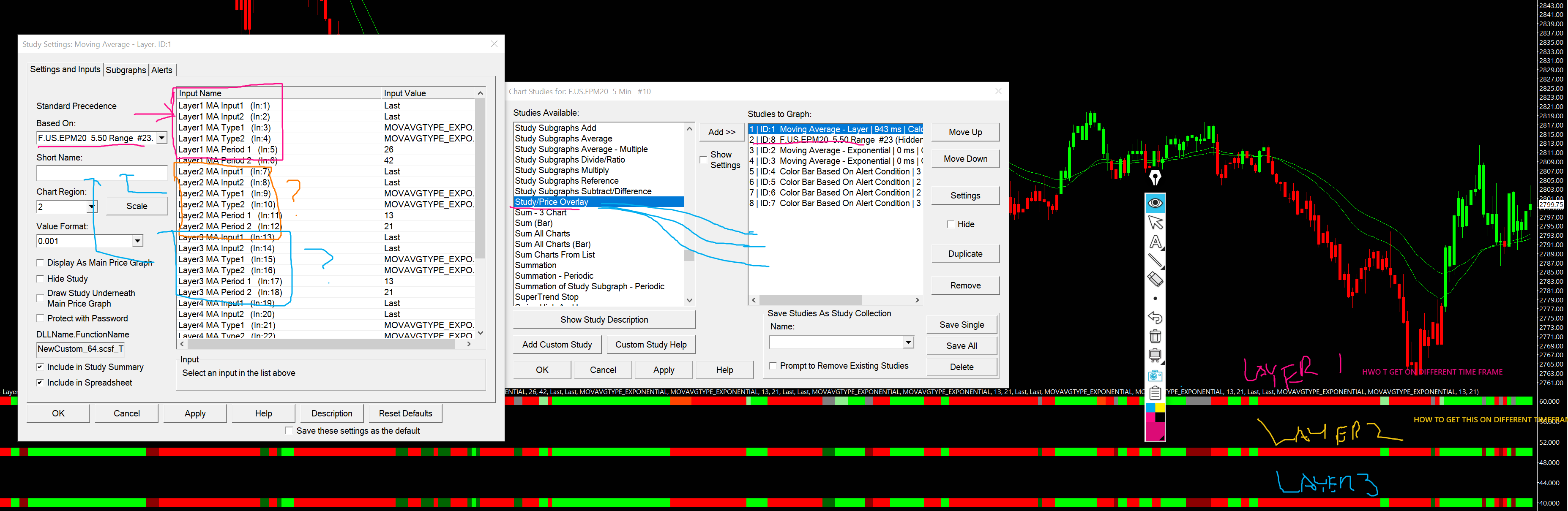Click the camera screenshot icon
Image resolution: width=1568 pixels, height=511 pixels.
click(1155, 375)
